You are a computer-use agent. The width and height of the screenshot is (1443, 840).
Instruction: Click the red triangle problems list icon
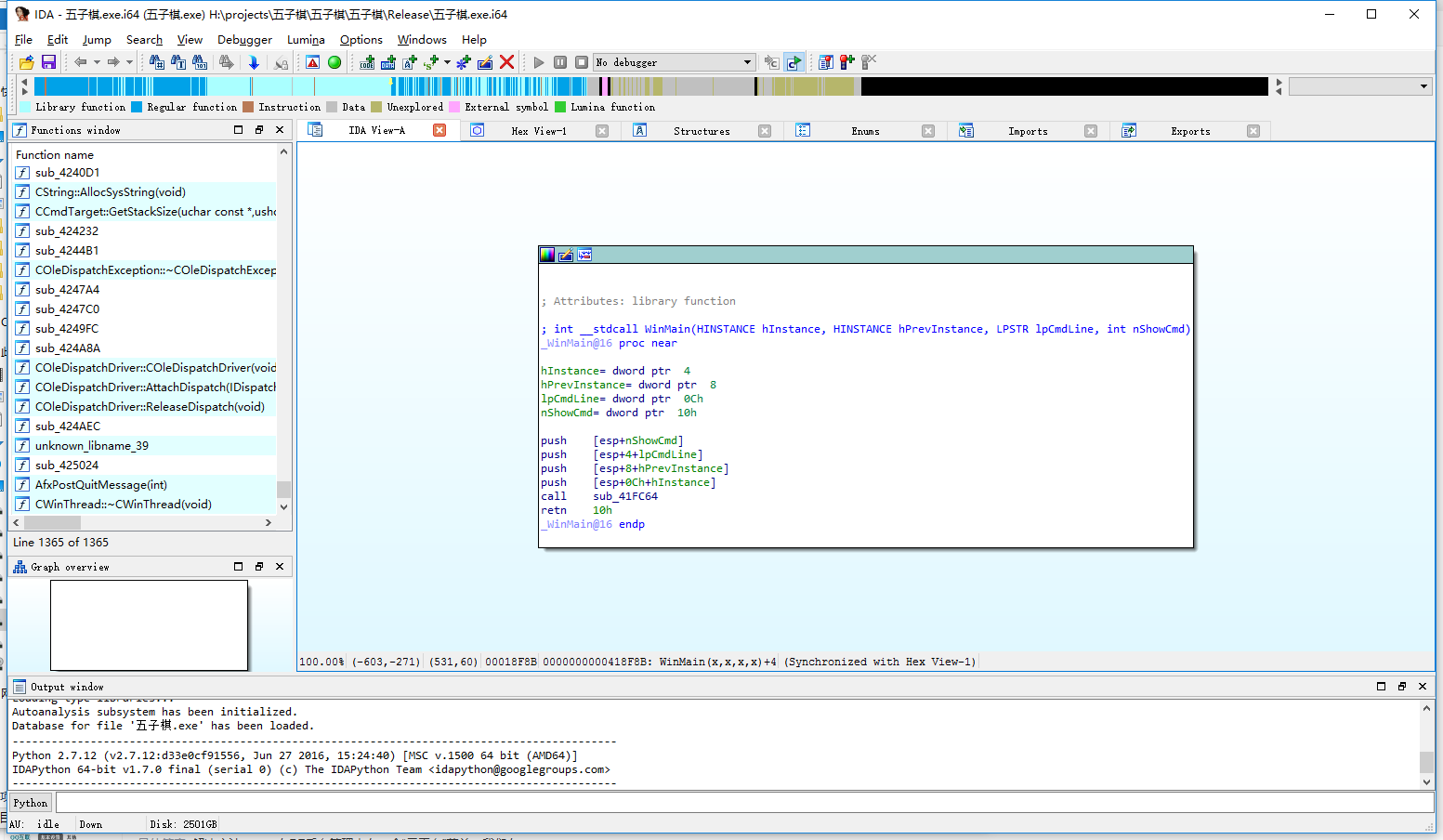(x=313, y=62)
